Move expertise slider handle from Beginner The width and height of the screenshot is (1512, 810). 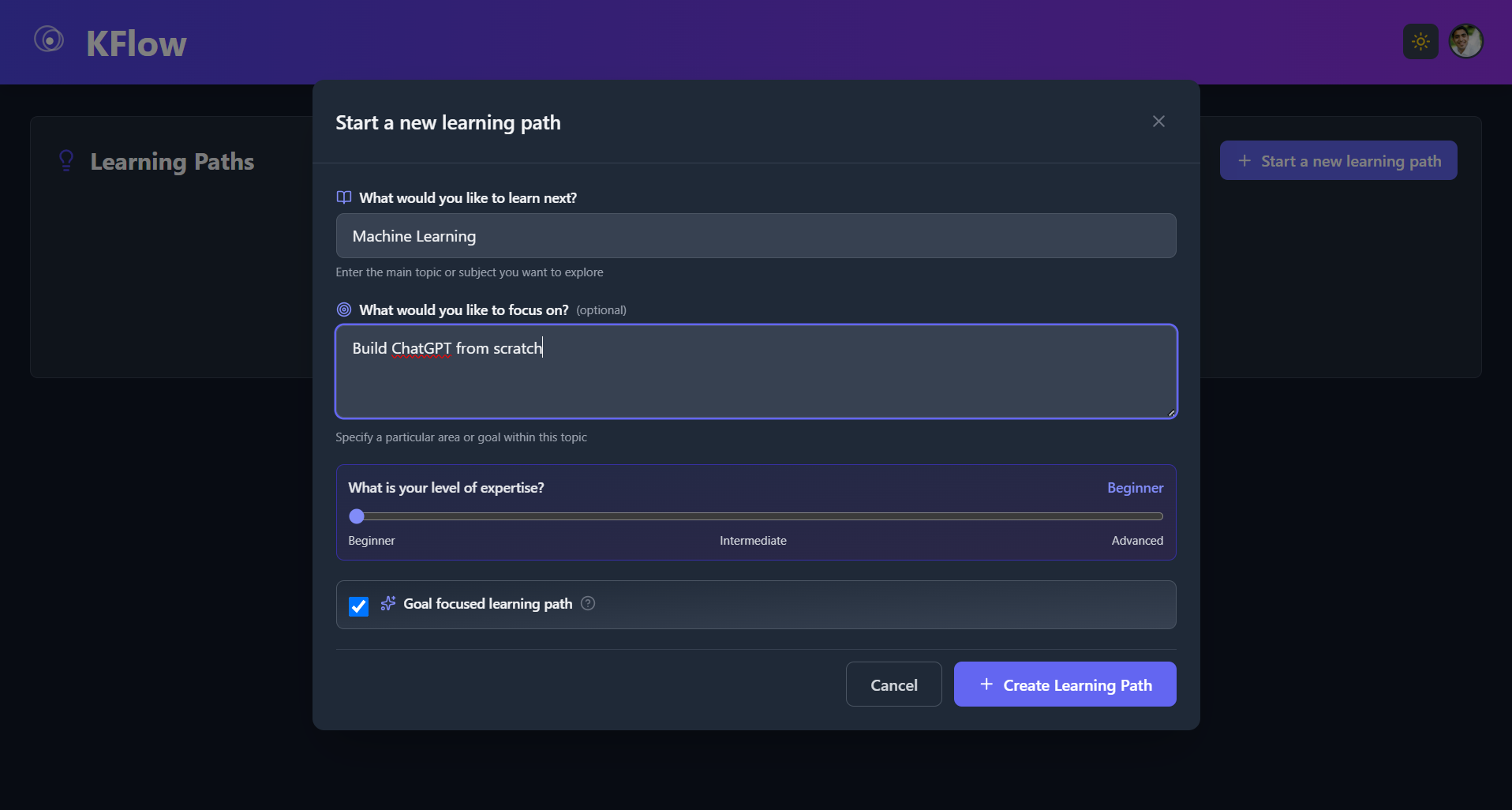tap(357, 516)
